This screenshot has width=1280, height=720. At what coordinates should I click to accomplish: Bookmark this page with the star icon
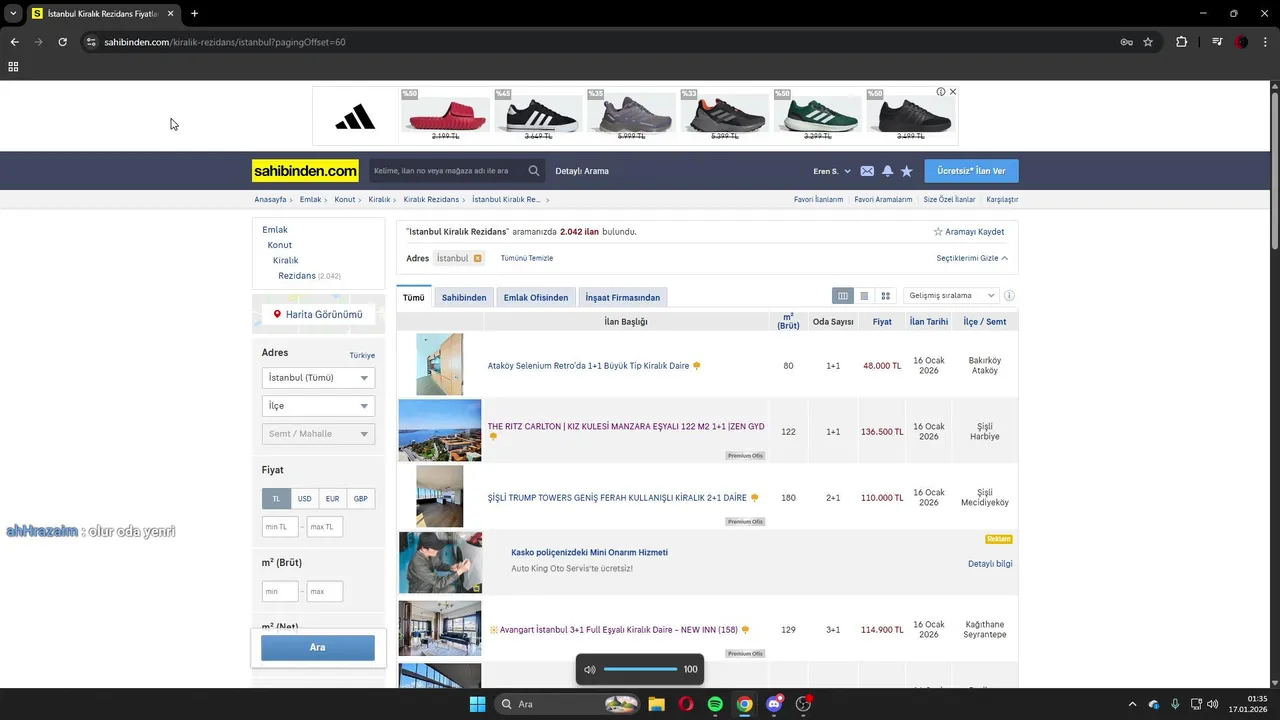(x=1148, y=42)
